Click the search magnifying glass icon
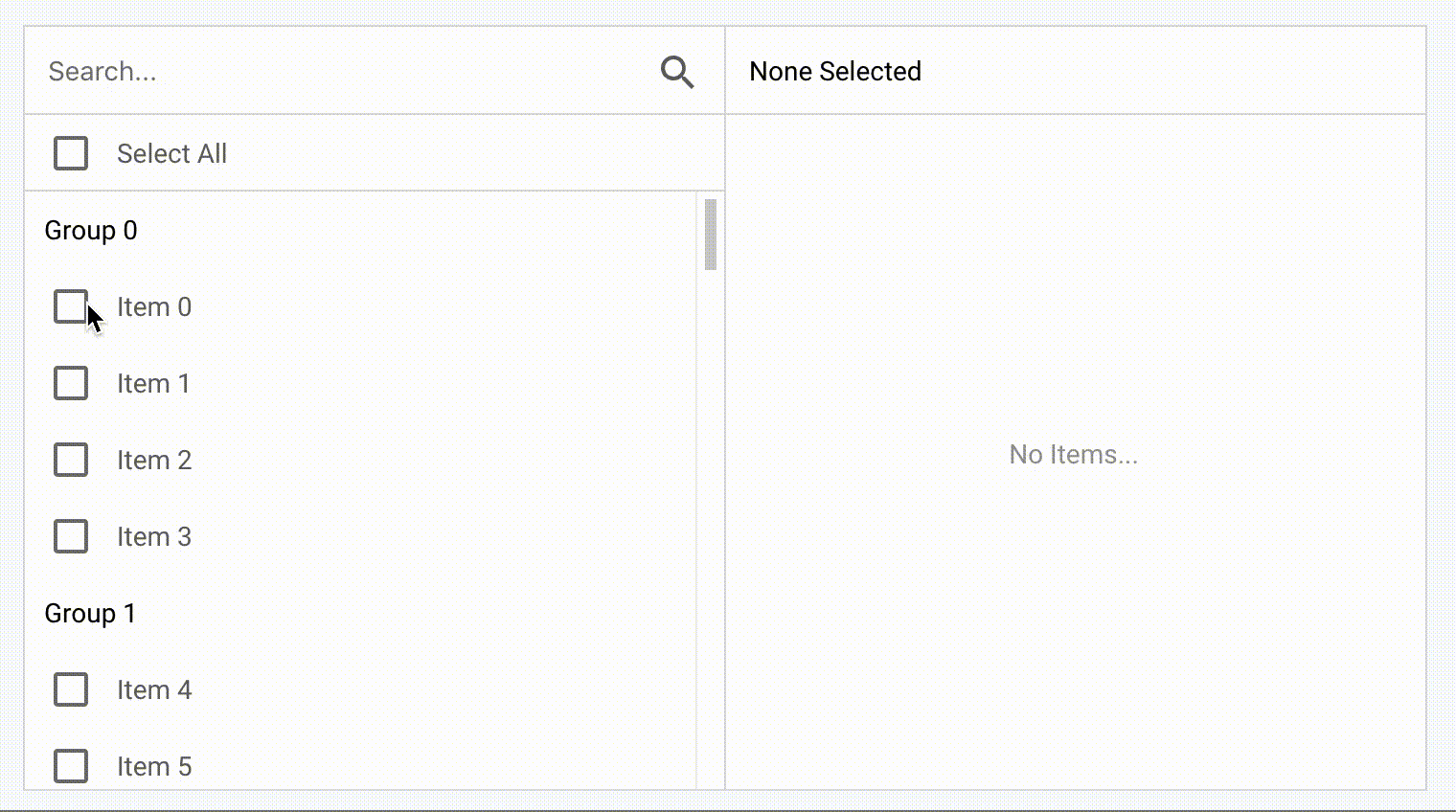1456x812 pixels. (677, 71)
